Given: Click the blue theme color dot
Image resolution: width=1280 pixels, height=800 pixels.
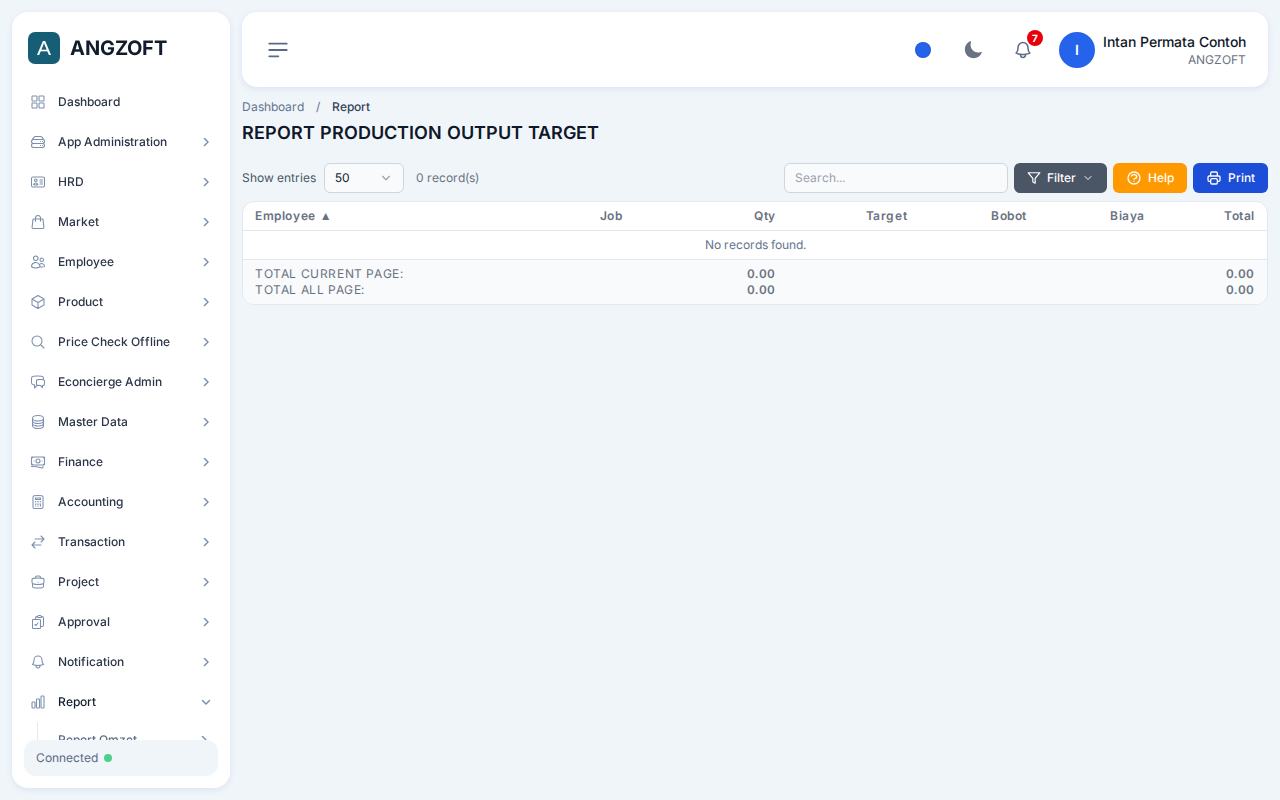Looking at the screenshot, I should [x=923, y=50].
